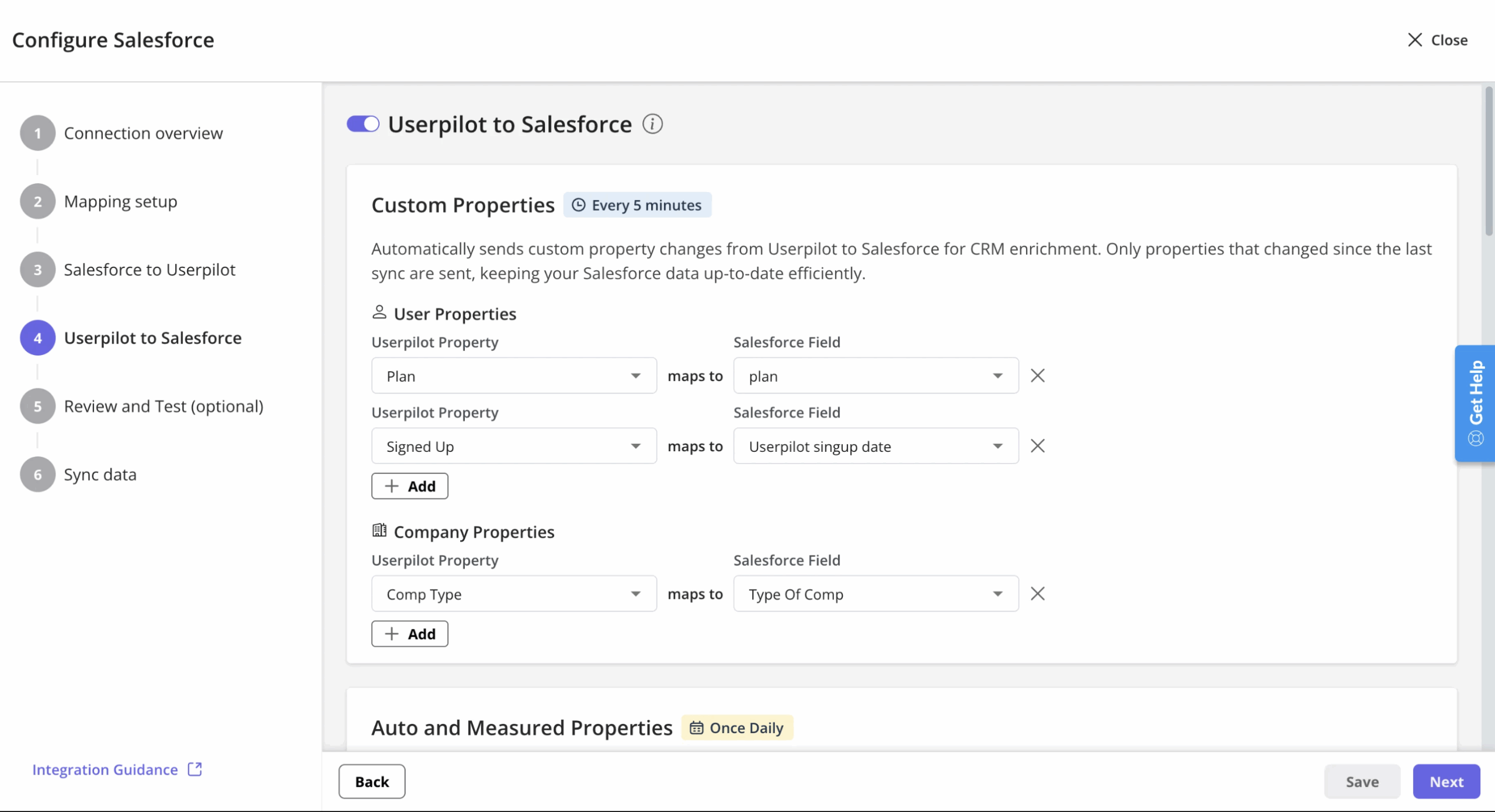This screenshot has height=812, width=1495.
Task: Open info icon beside Userpilot to Salesforce heading
Action: pyautogui.click(x=652, y=124)
